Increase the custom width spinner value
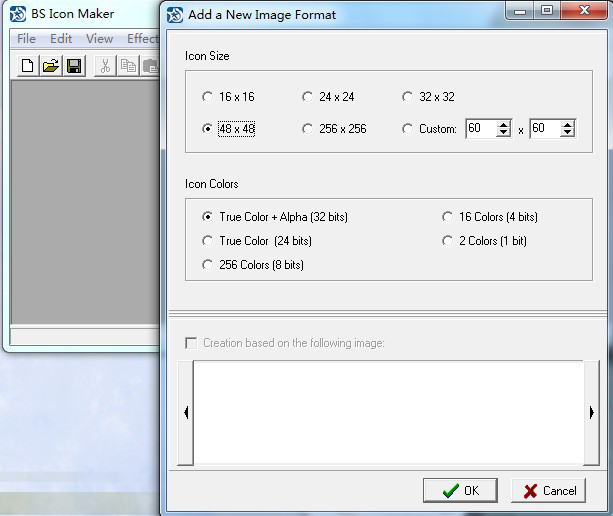Image resolution: width=613 pixels, height=516 pixels. 503,124
